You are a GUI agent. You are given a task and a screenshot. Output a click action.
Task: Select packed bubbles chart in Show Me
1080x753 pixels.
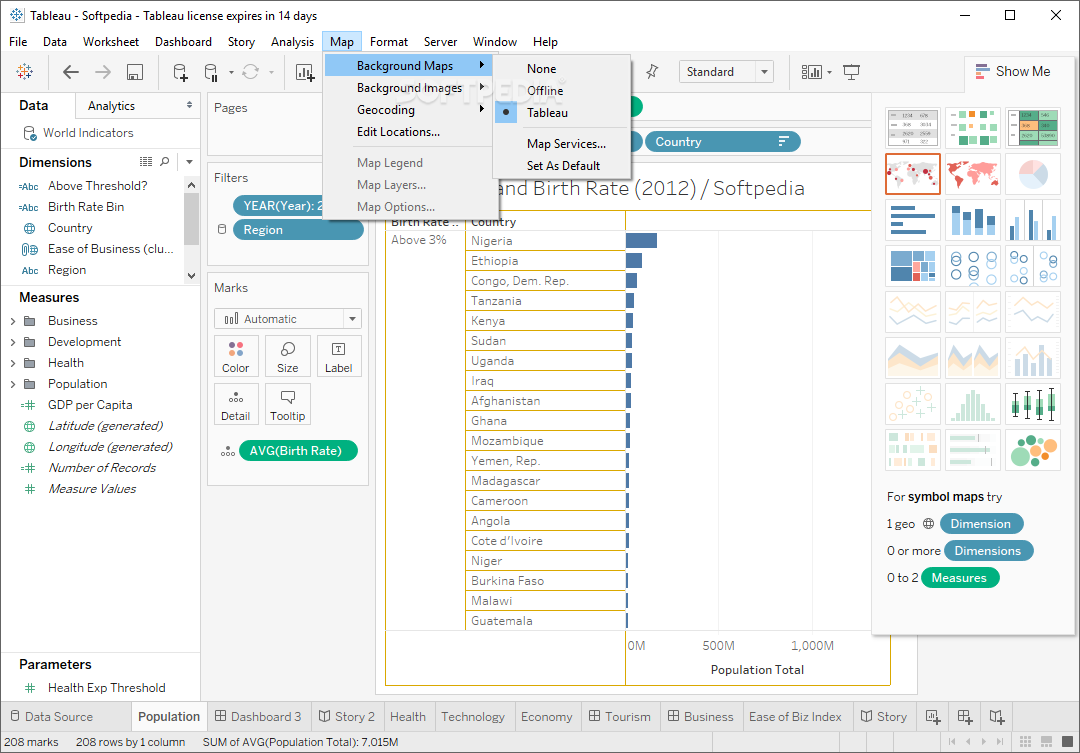click(1032, 450)
